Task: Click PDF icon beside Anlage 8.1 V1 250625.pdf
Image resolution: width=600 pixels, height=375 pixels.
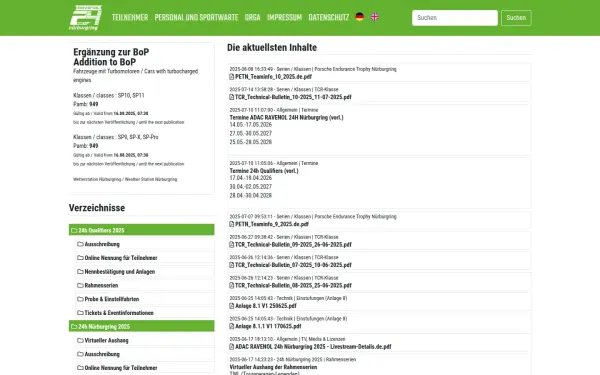Action: pyautogui.click(x=232, y=306)
